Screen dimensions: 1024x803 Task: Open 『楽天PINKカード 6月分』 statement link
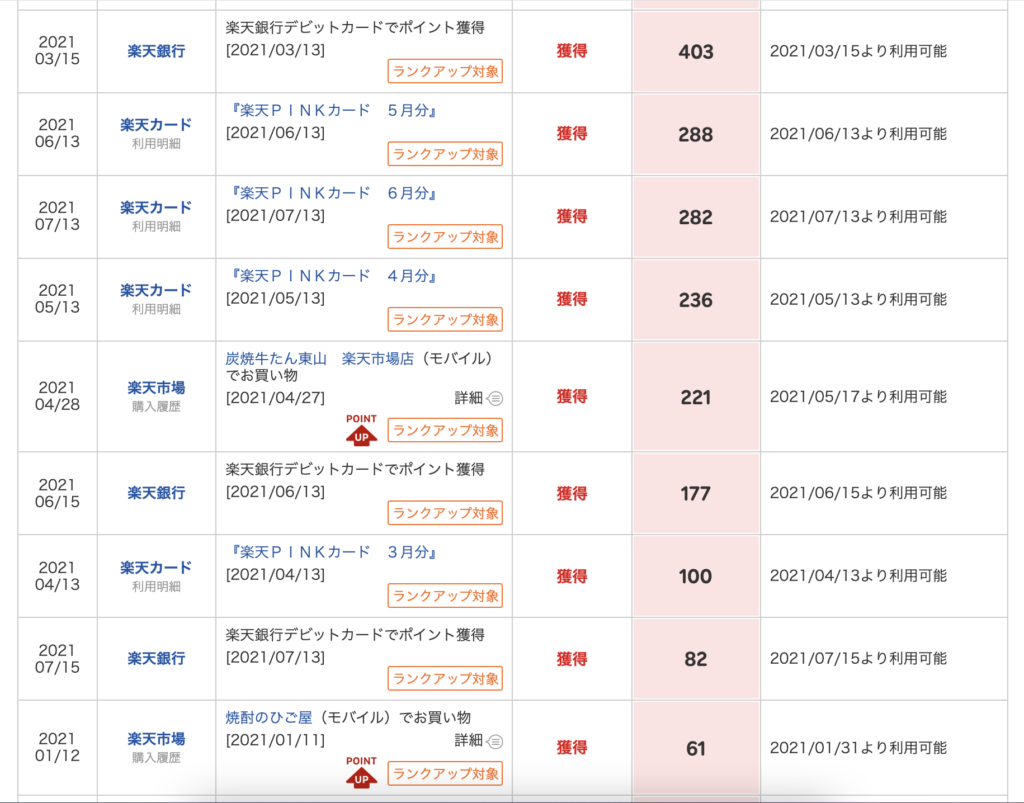tap(333, 193)
